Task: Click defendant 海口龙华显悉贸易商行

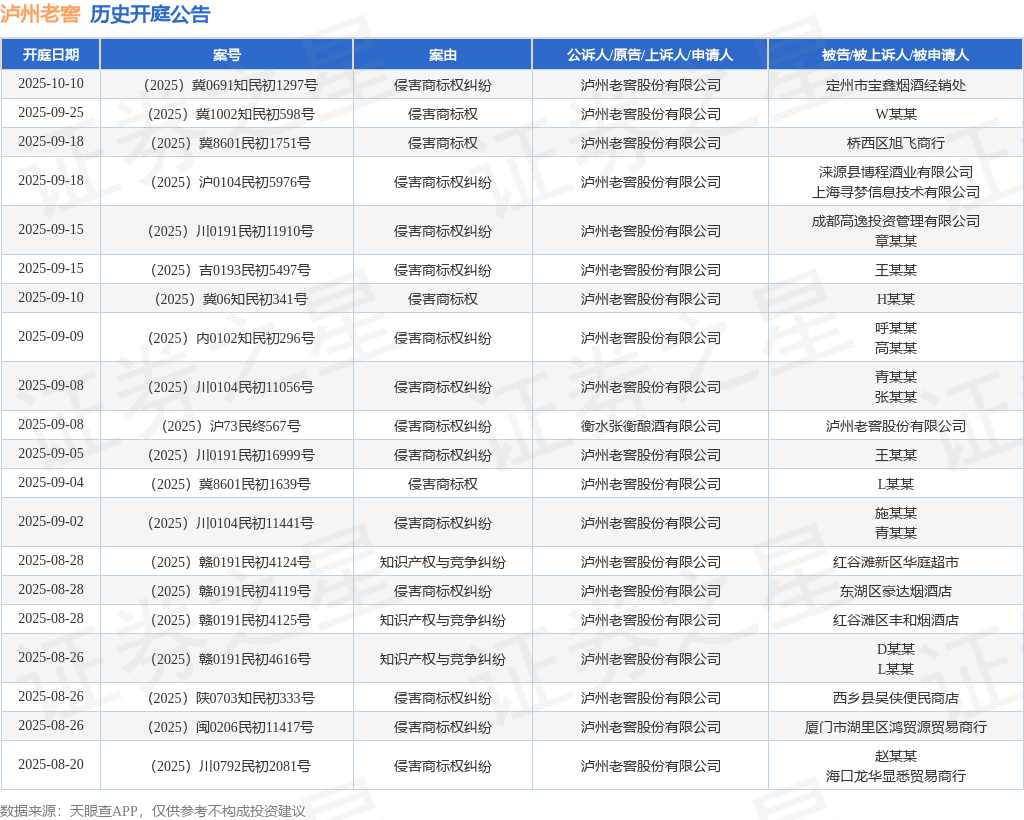Action: [895, 776]
